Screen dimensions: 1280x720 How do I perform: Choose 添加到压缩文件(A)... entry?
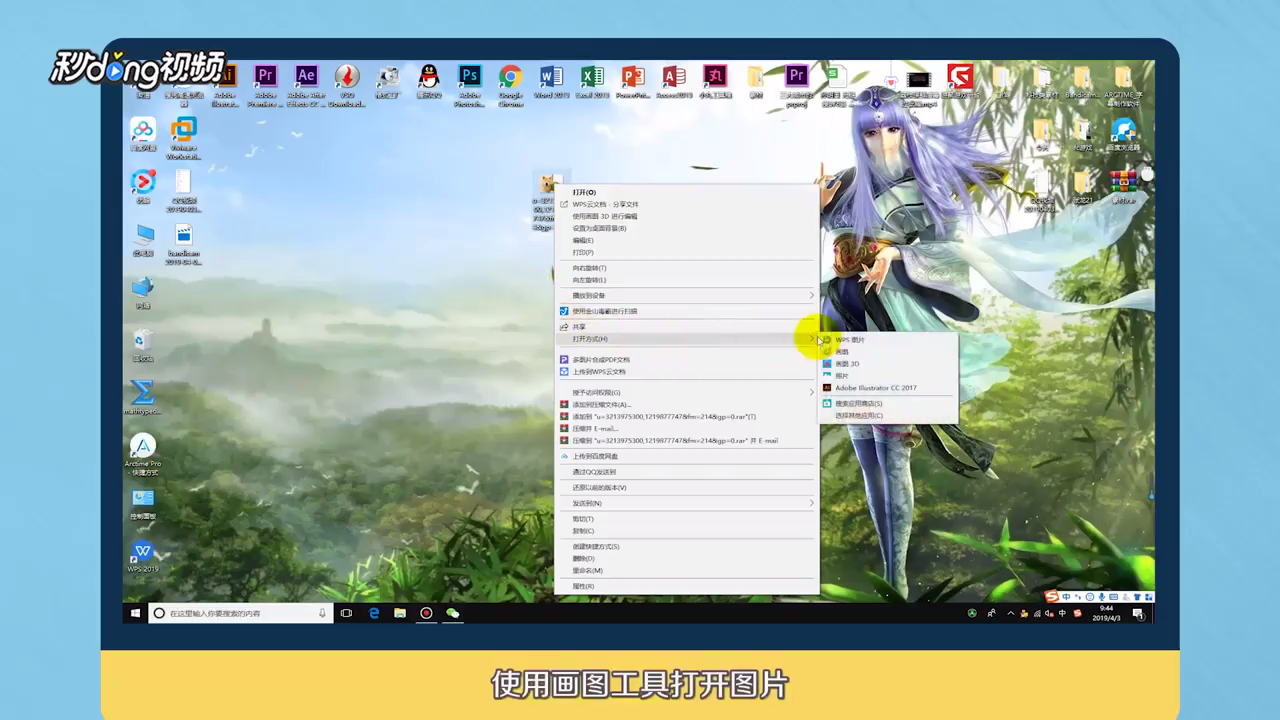point(687,404)
